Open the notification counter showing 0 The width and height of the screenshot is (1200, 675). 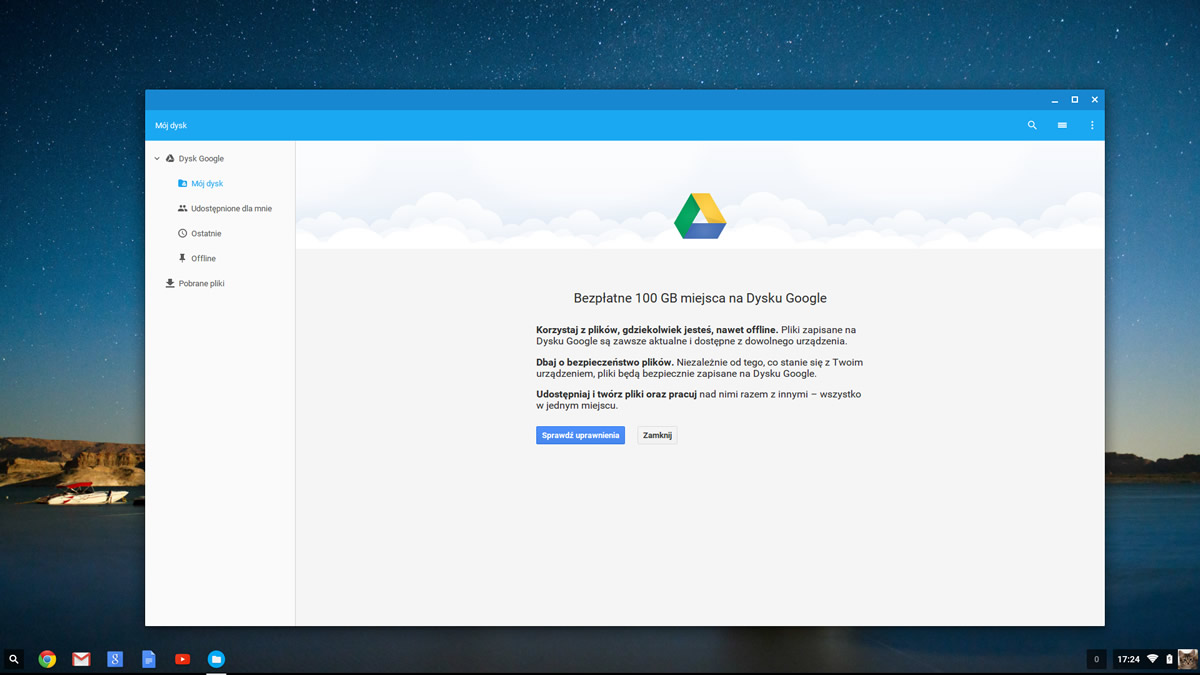1097,659
